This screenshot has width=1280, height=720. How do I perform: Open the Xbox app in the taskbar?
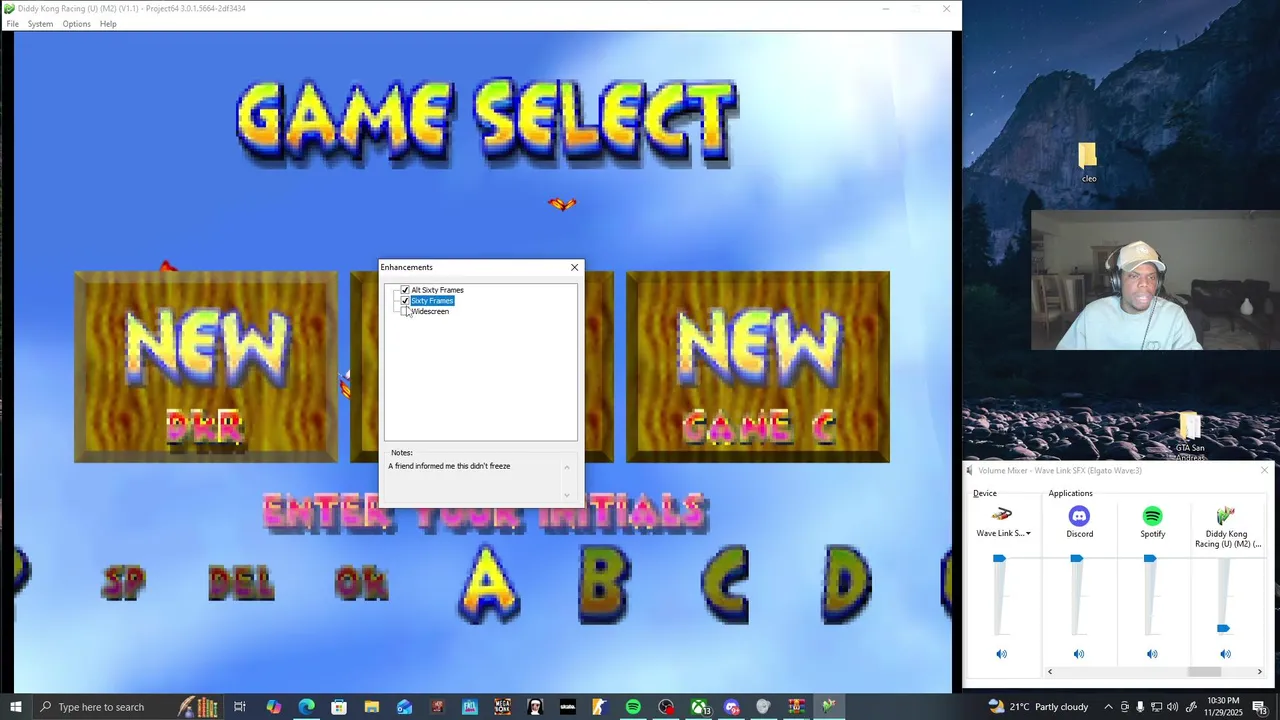[699, 707]
